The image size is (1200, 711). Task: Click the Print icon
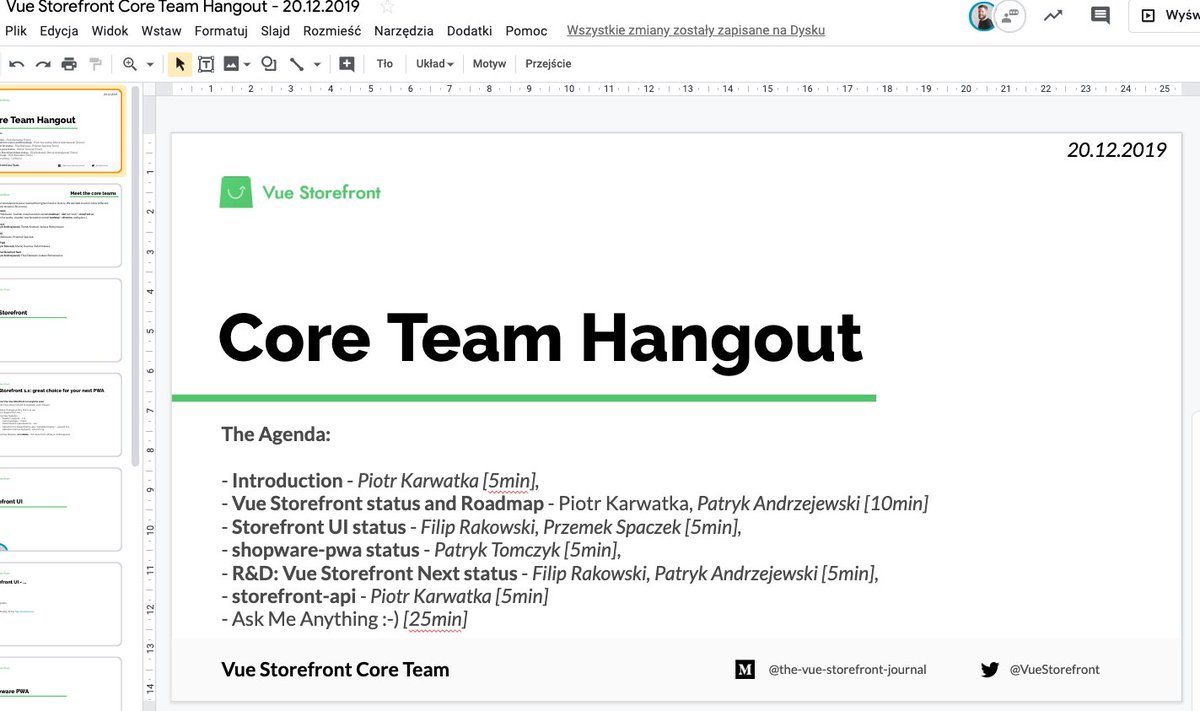(69, 64)
